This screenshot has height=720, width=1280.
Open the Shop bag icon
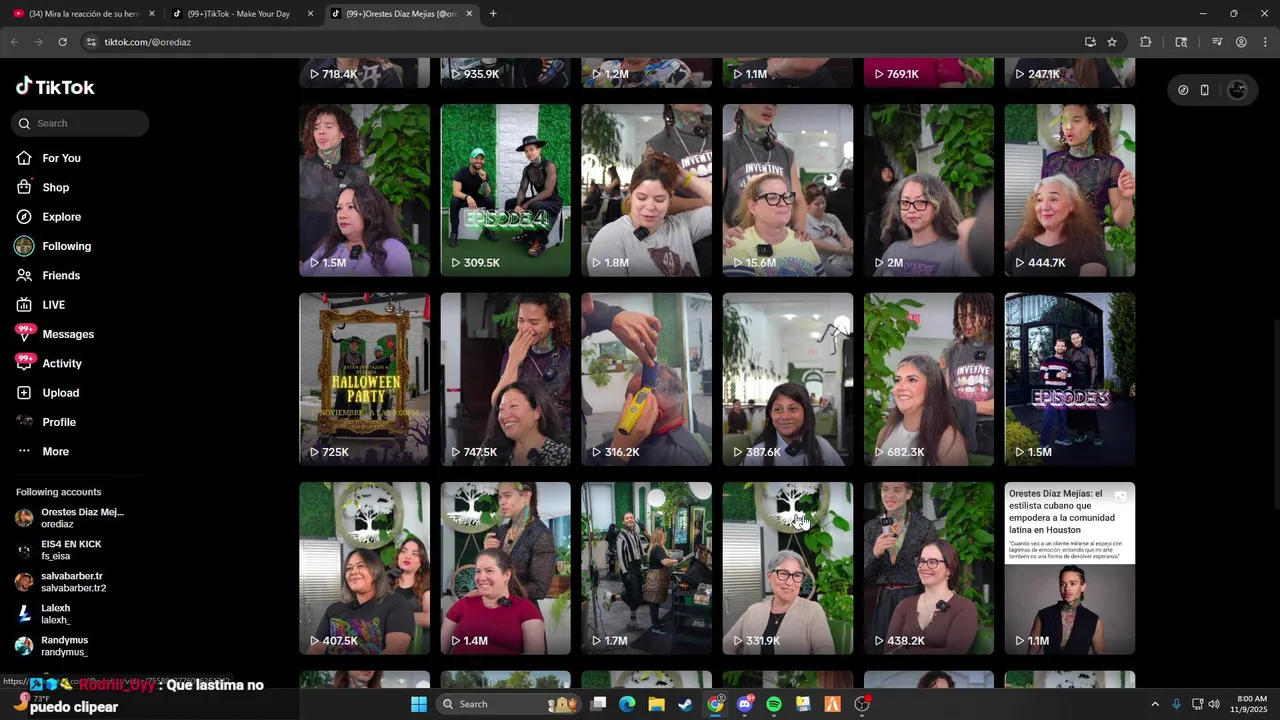(x=24, y=187)
